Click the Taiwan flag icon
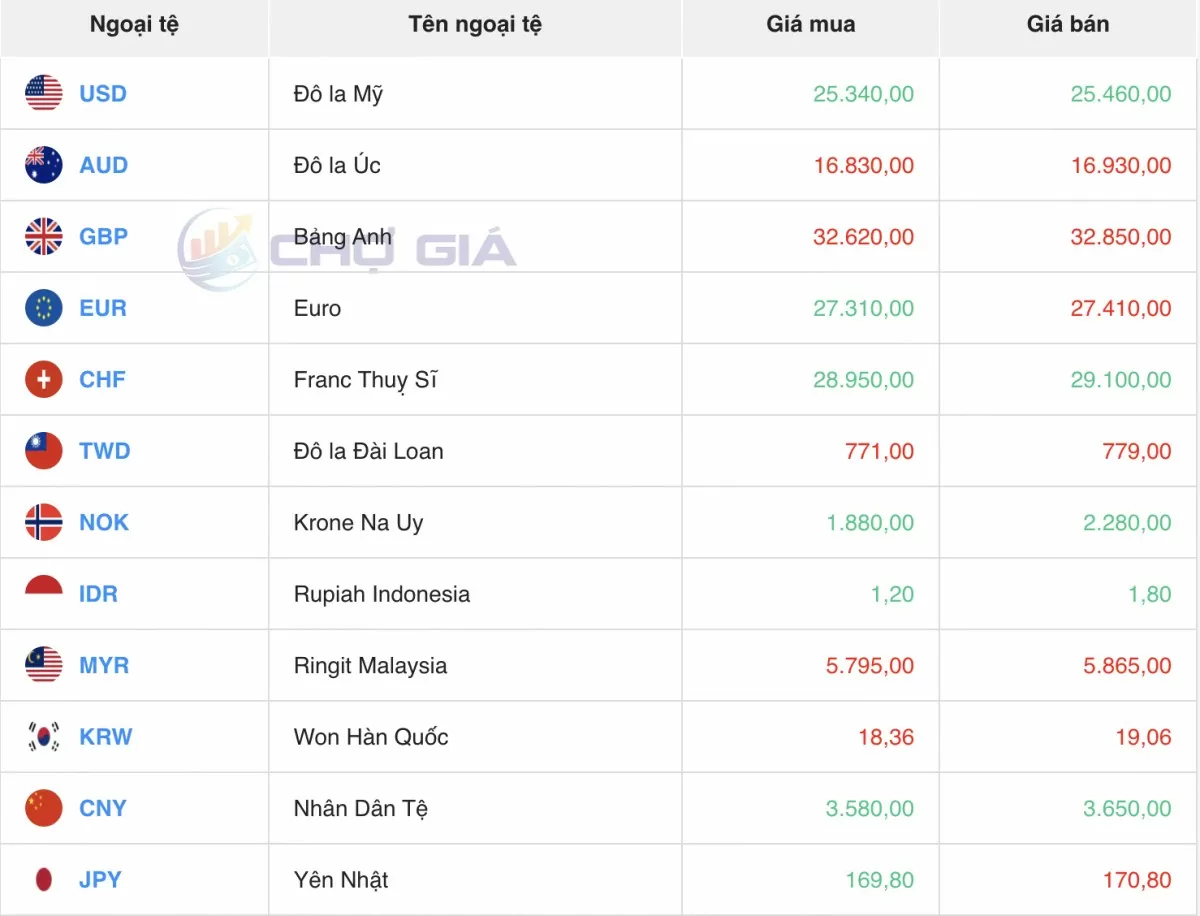Viewport: 1200px width, 916px height. [x=44, y=451]
